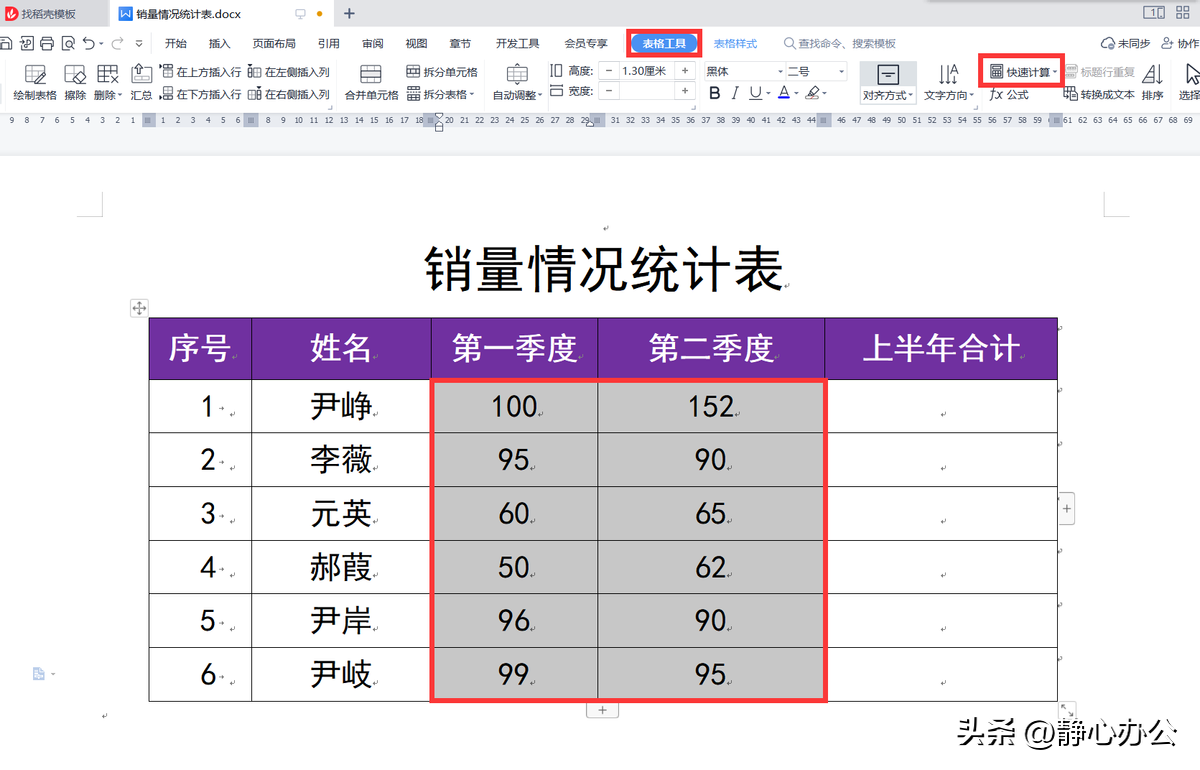
Task: Click the minus button beside 高度 height
Action: pos(608,71)
